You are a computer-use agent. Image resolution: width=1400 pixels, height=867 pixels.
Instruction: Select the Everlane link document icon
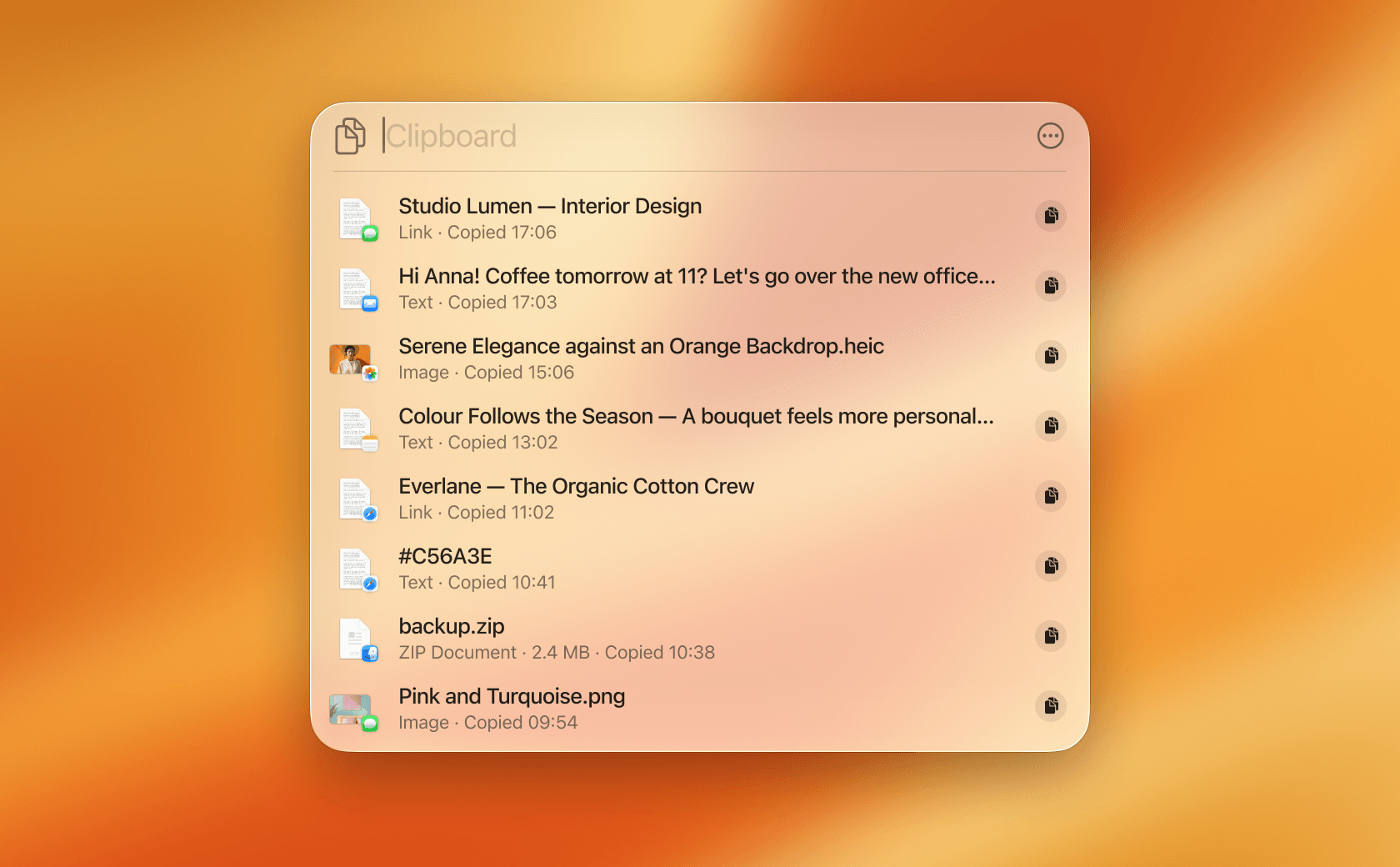(x=357, y=499)
